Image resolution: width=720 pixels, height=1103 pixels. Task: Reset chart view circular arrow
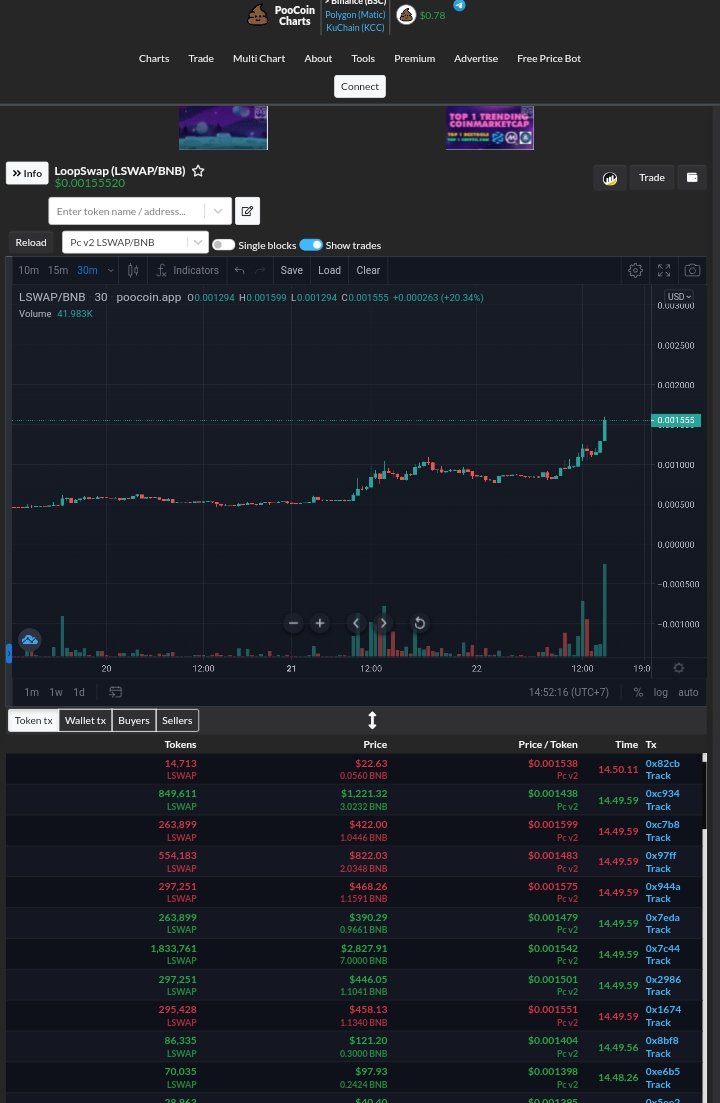pos(419,623)
